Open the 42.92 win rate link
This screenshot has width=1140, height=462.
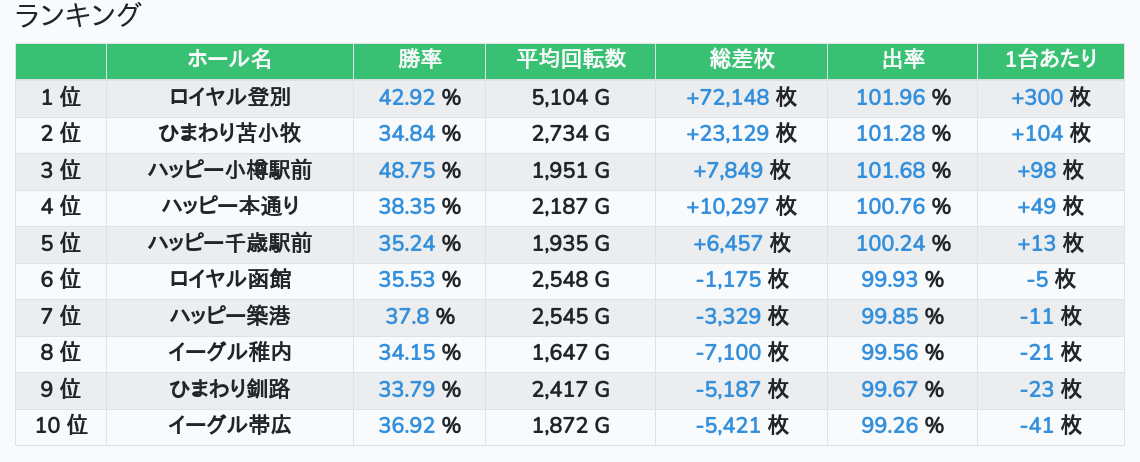(x=408, y=98)
